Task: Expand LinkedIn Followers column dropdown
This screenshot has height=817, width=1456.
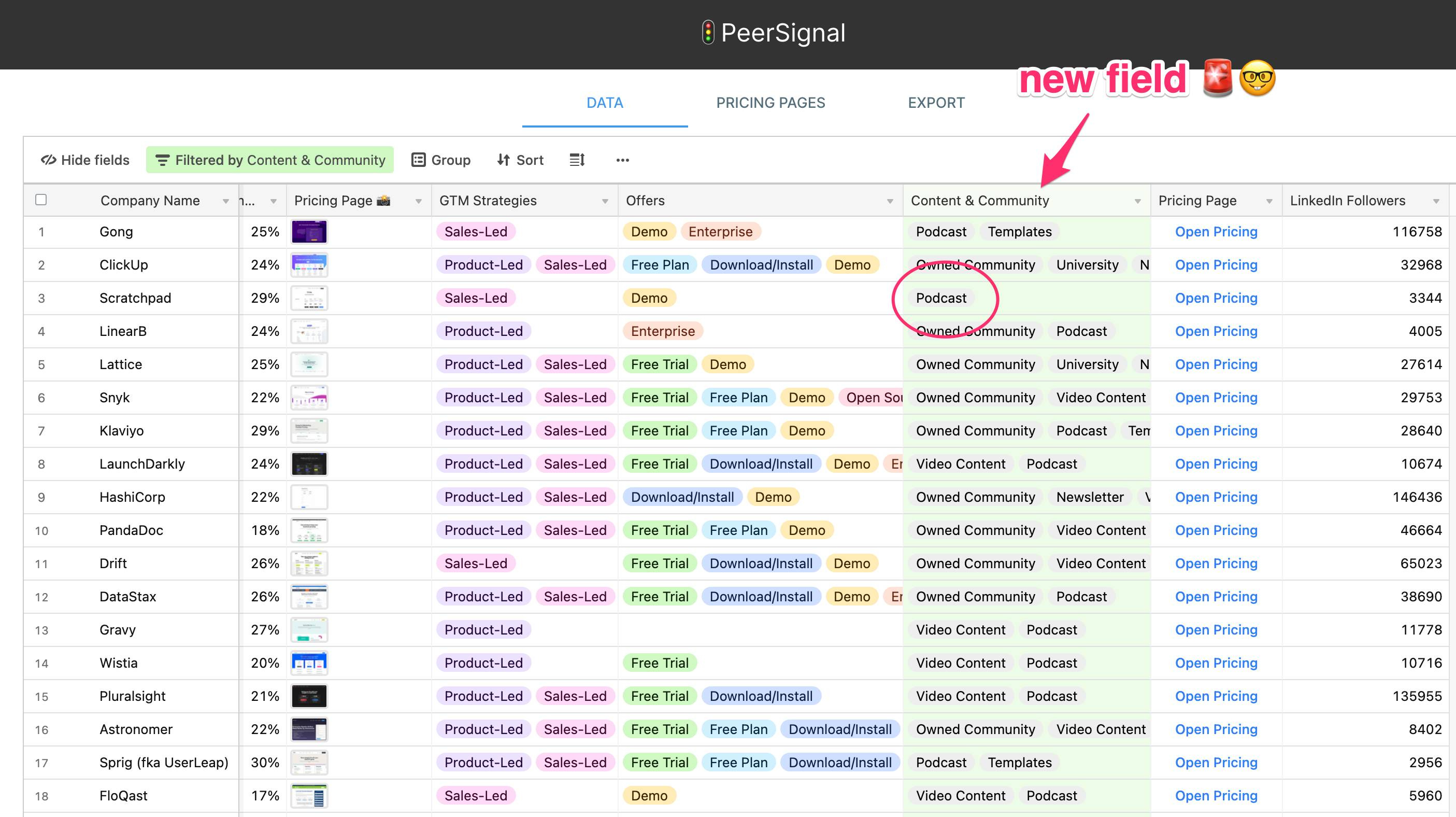Action: coord(1436,201)
